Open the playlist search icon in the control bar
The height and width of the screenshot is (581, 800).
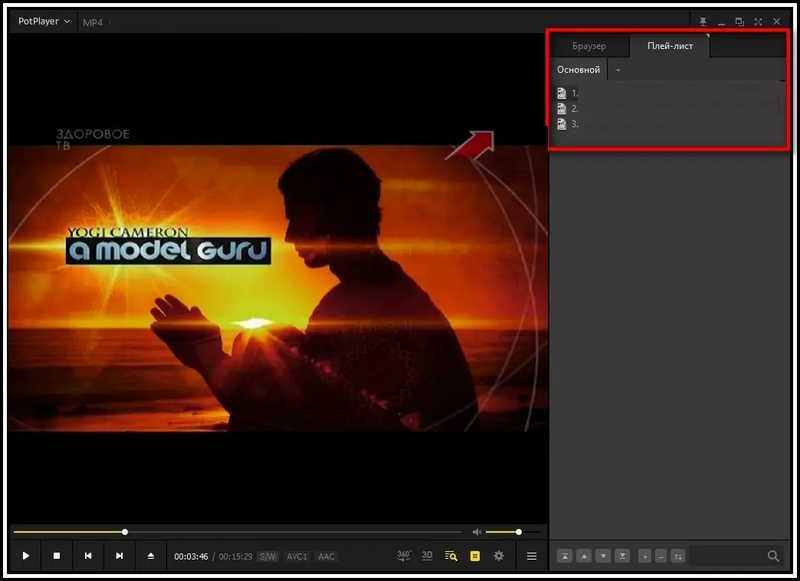tap(451, 556)
